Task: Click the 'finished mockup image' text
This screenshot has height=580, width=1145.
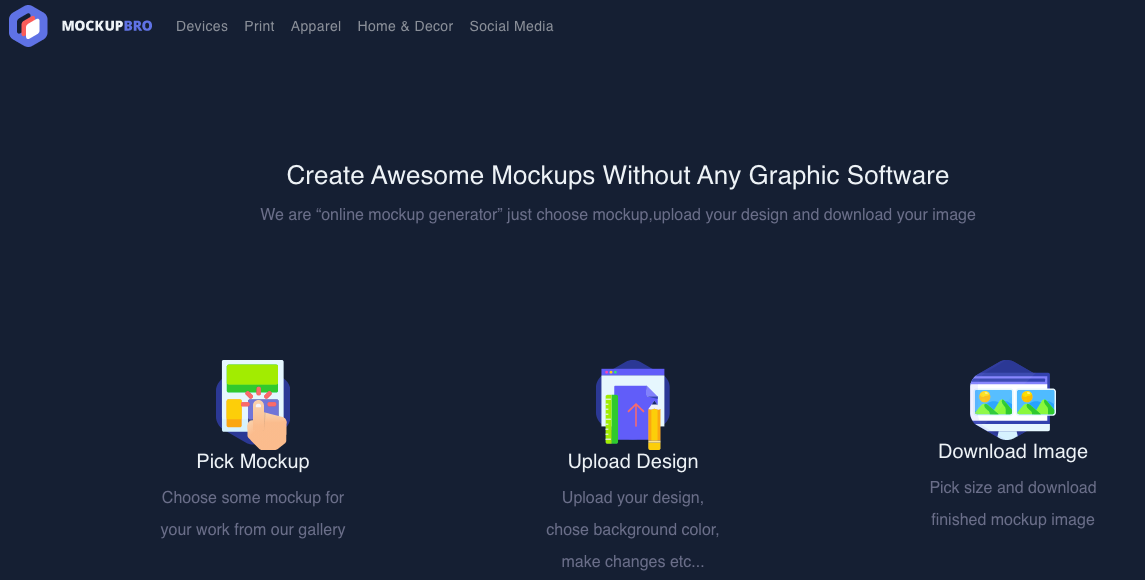Action: 1013,519
